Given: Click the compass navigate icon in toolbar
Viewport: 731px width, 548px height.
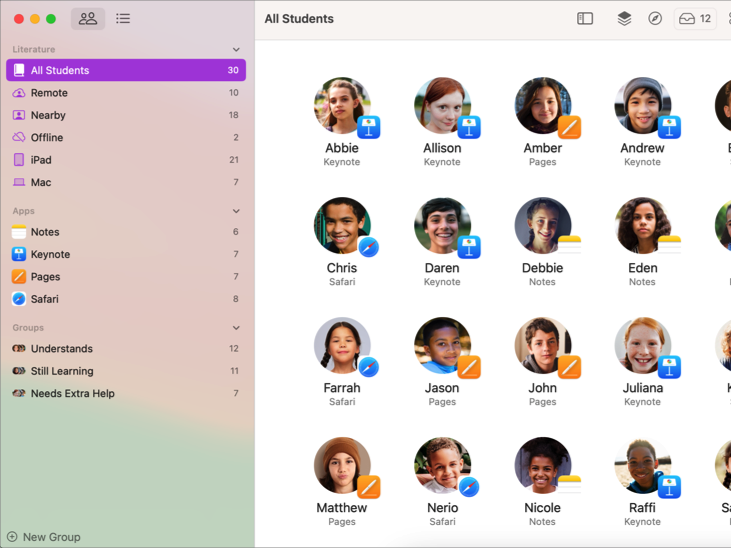Looking at the screenshot, I should click(655, 19).
